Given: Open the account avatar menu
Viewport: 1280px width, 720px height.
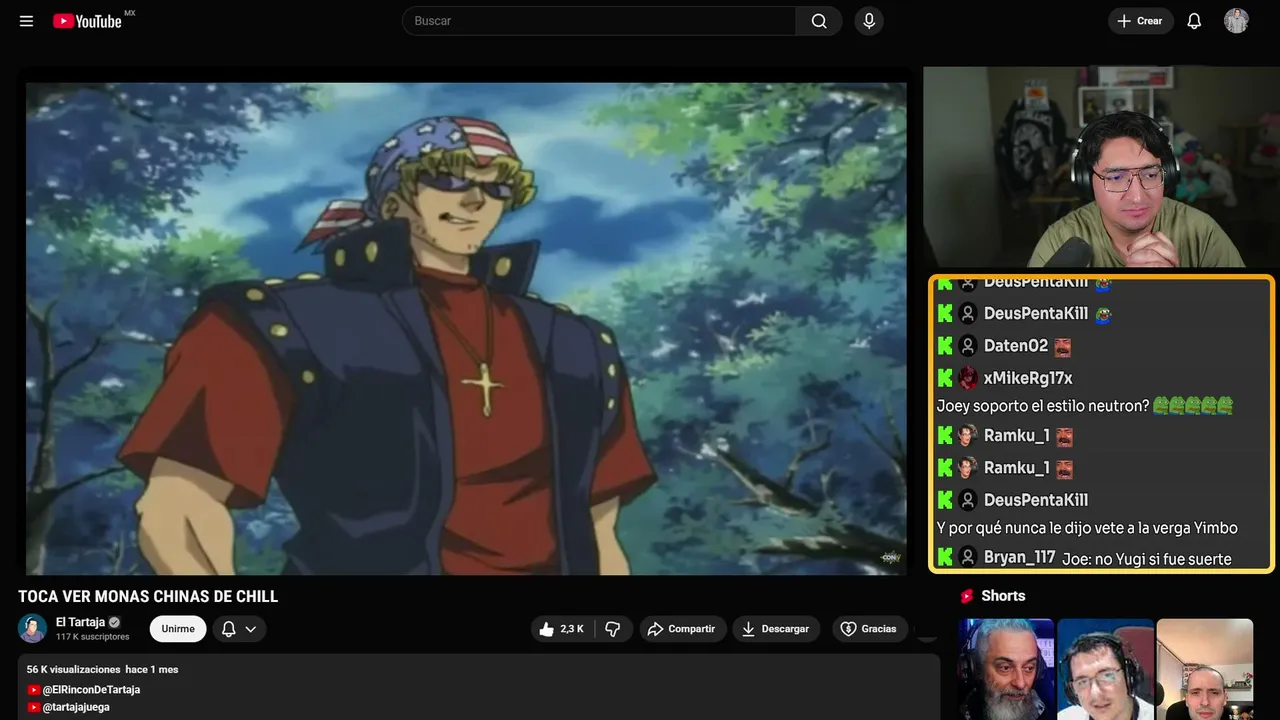Looking at the screenshot, I should [1236, 21].
